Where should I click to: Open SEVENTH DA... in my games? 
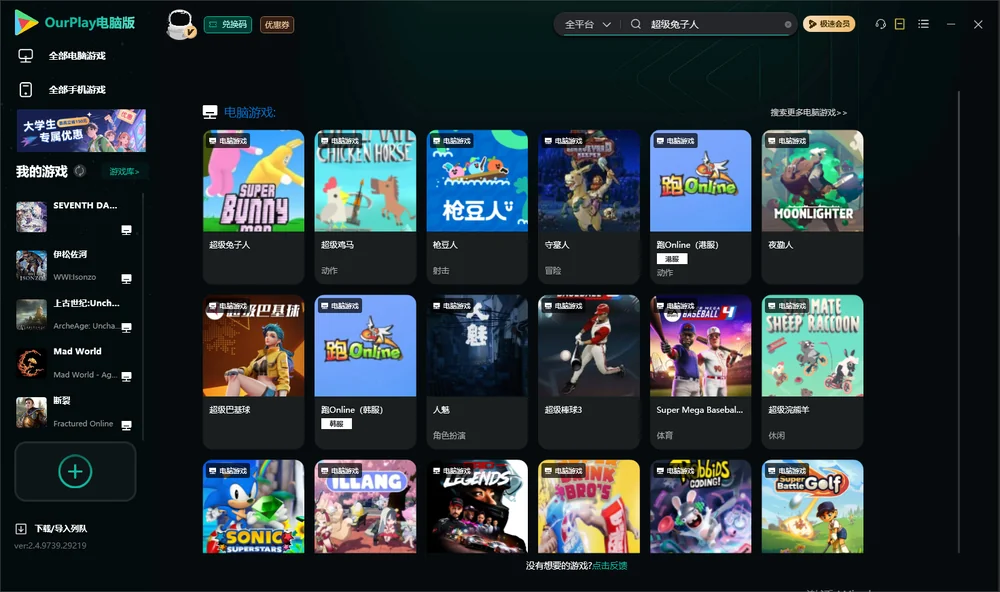click(x=75, y=217)
